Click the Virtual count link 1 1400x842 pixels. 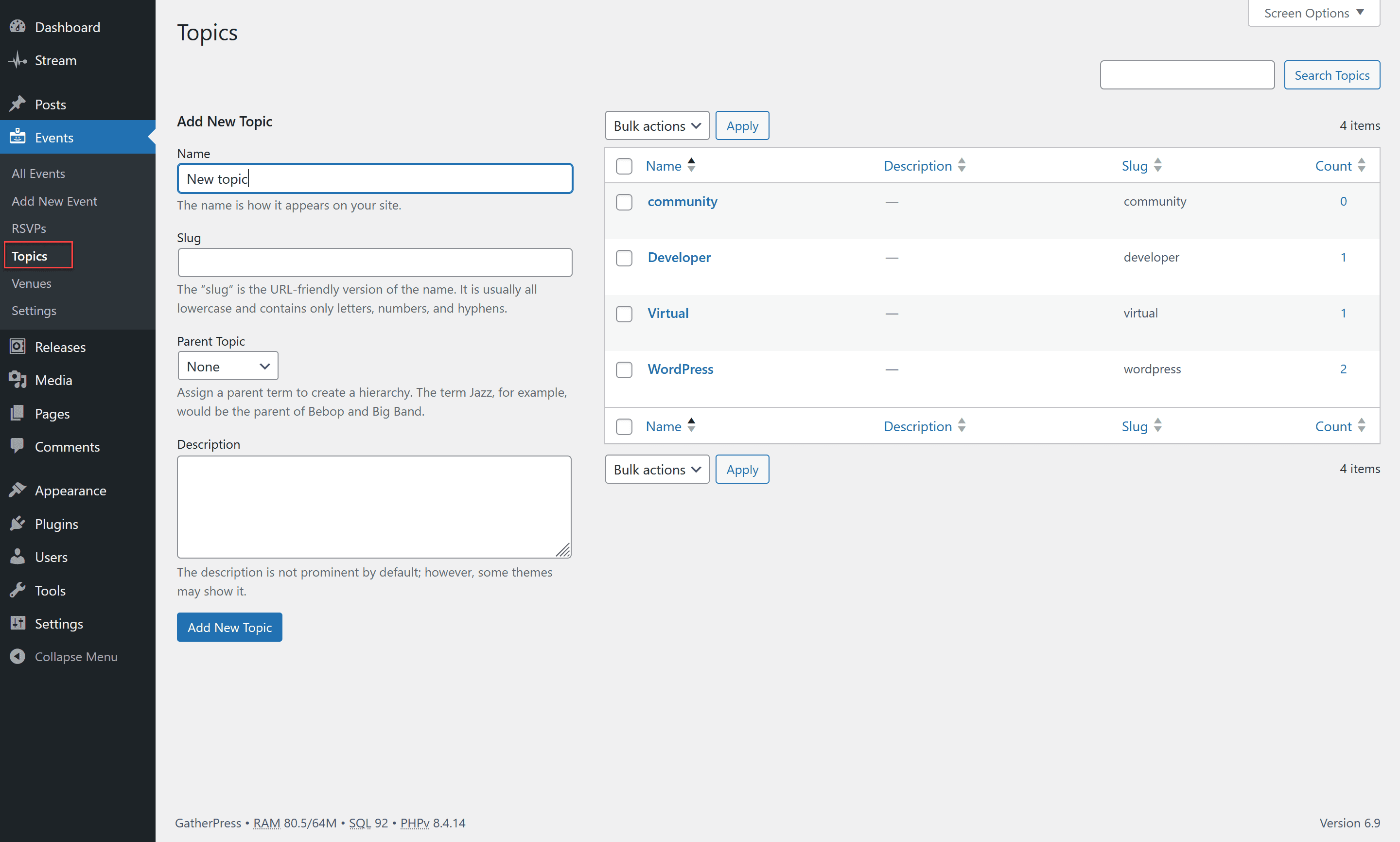(x=1343, y=313)
